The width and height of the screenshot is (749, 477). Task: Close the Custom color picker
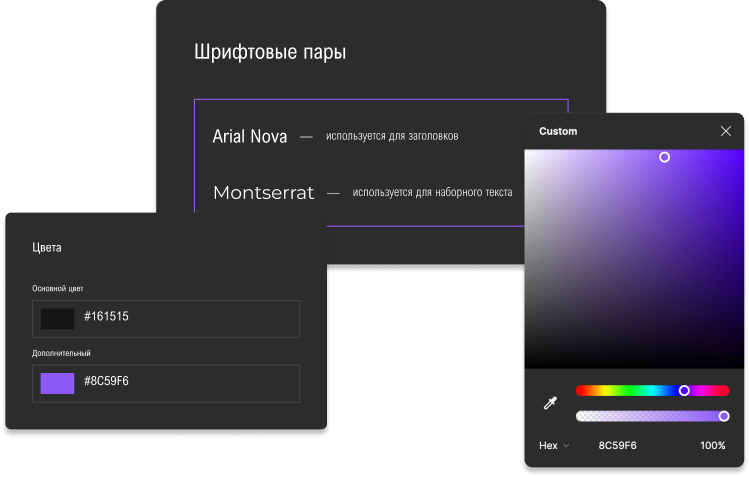726,131
